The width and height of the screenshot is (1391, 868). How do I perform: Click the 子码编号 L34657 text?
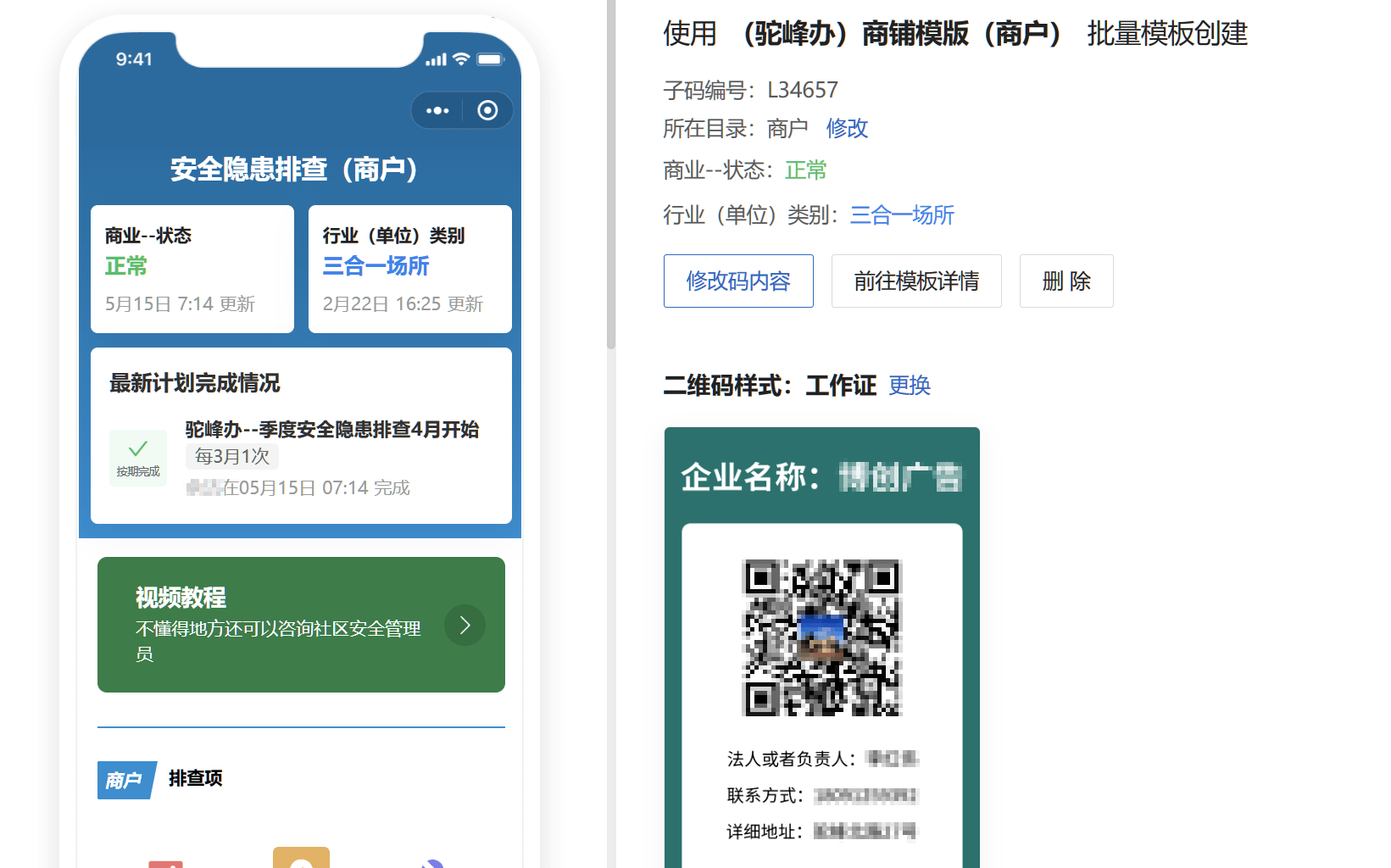pos(751,90)
